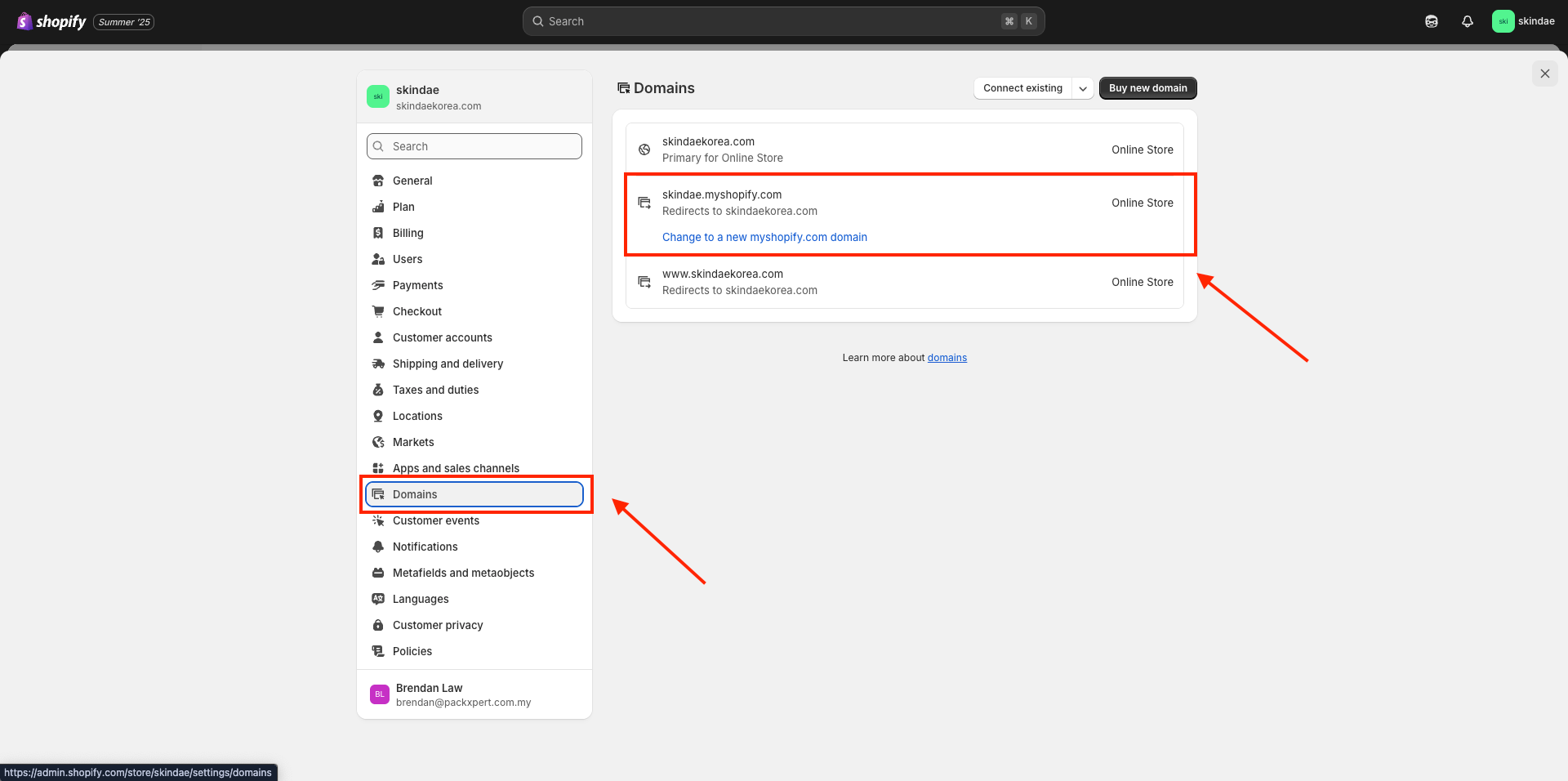Click Connect existing button
The width and height of the screenshot is (1568, 781).
(x=1022, y=88)
